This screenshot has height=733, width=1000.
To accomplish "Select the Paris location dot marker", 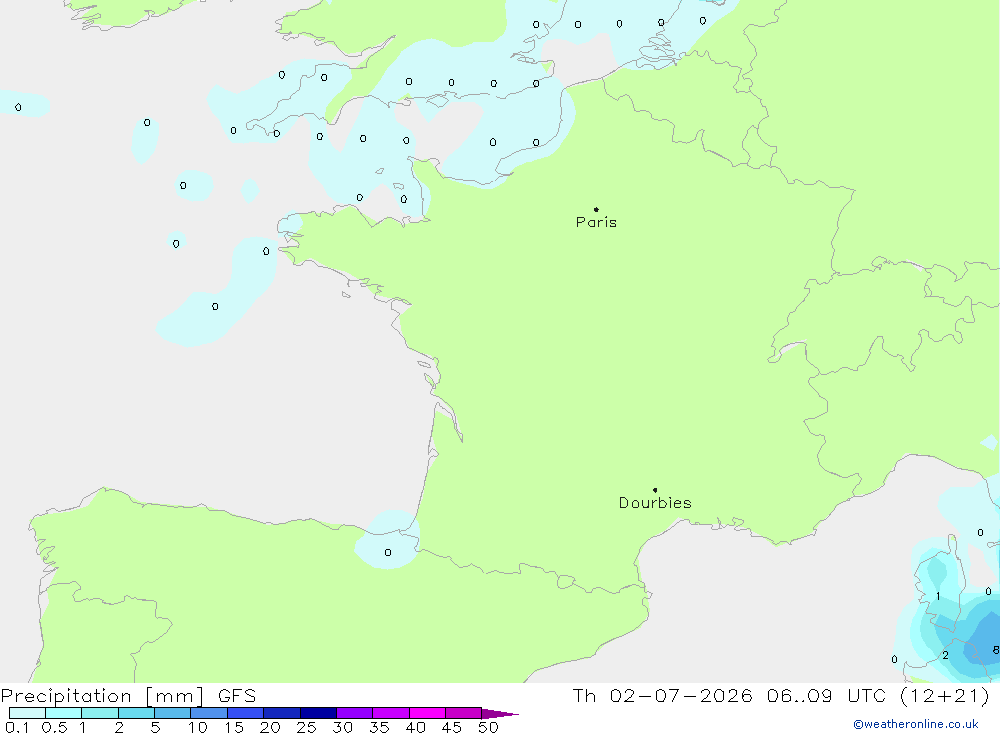I will coord(596,209).
